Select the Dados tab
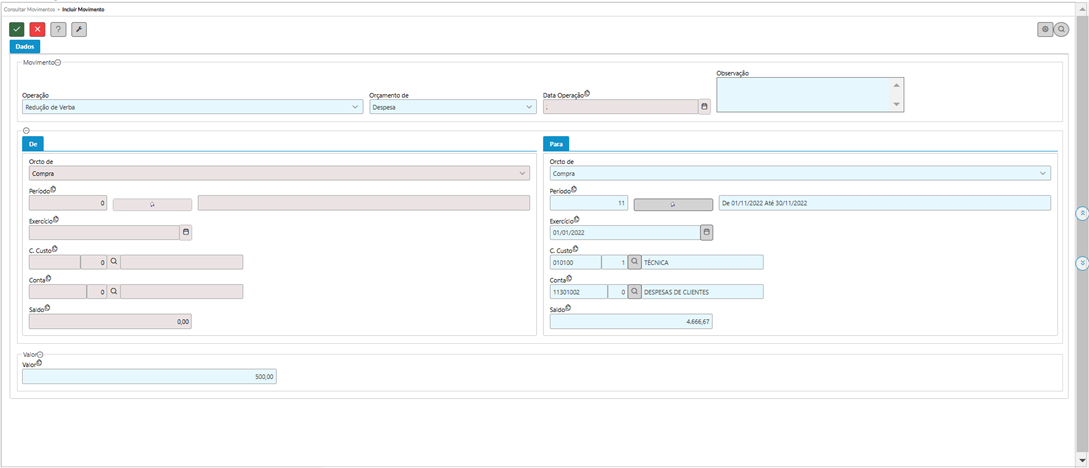Viewport: 1089px width, 468px height. pos(25,46)
